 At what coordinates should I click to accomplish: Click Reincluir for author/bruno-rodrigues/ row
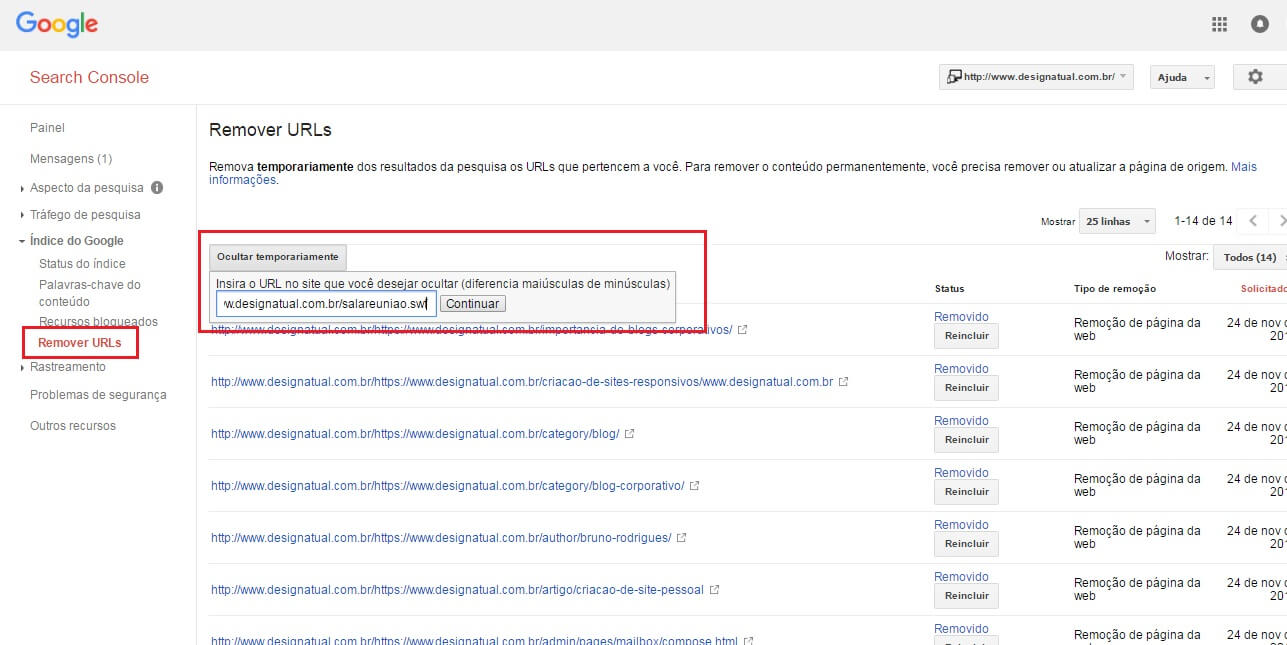(x=966, y=544)
